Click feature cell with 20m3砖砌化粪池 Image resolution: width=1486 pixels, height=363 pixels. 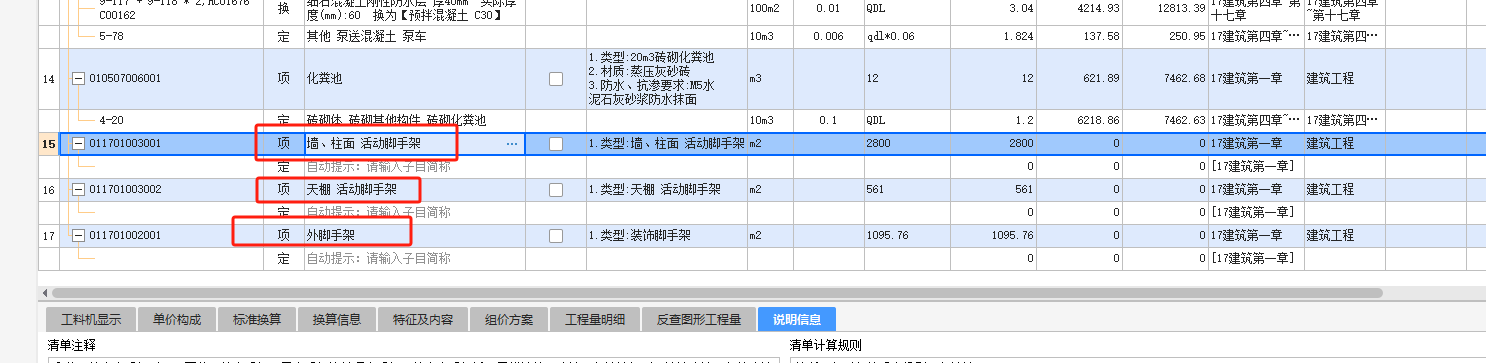[x=666, y=78]
